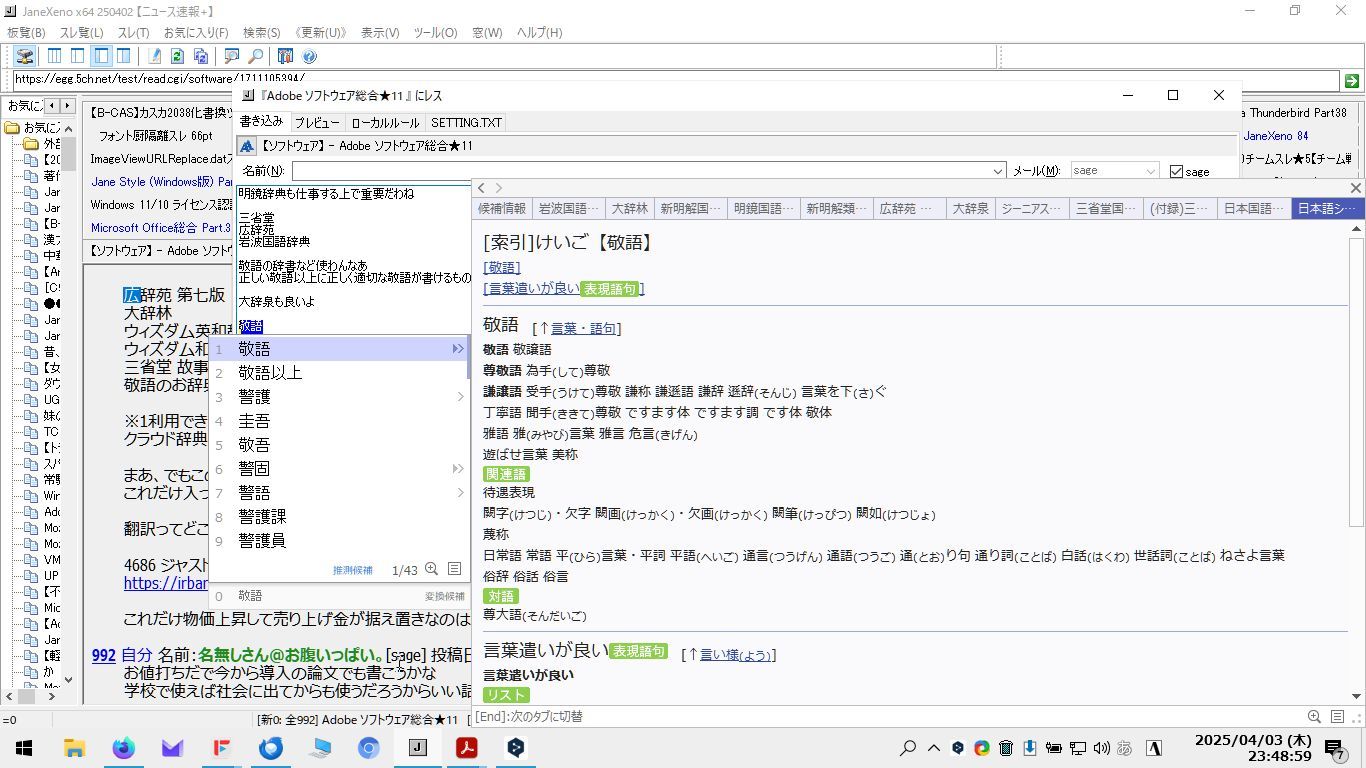The width and height of the screenshot is (1366, 768).
Task: Close the dictionary panel with its X
Action: click(1356, 188)
